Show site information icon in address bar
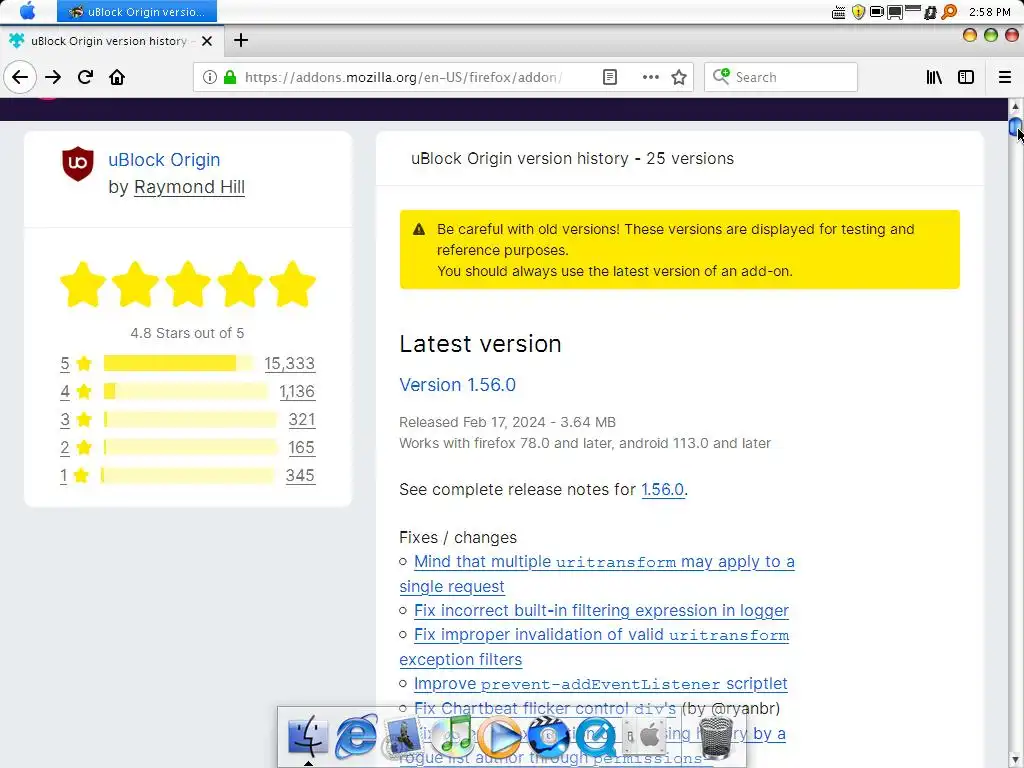Image resolution: width=1024 pixels, height=768 pixels. [x=210, y=77]
